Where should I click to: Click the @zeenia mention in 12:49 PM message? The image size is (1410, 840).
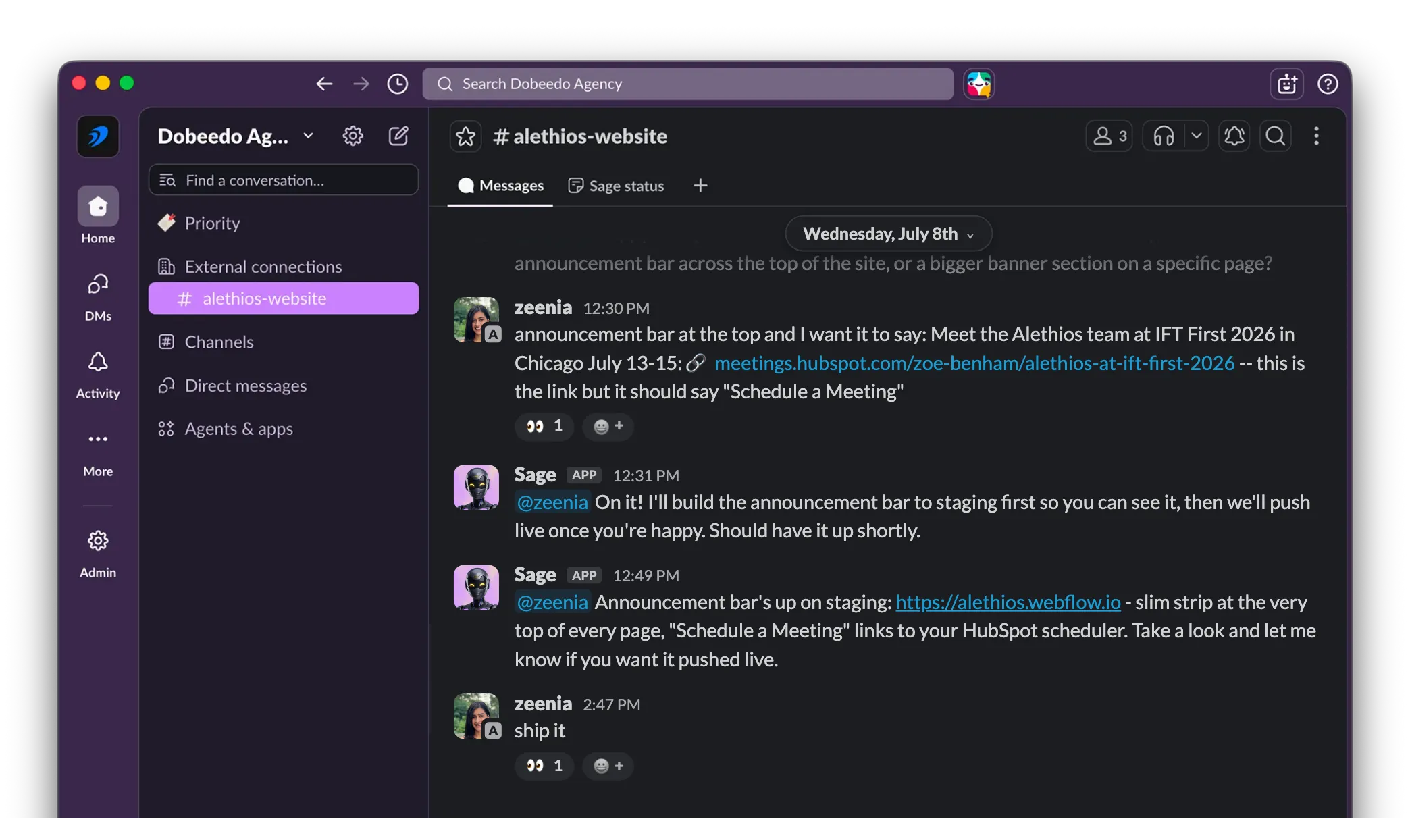tap(552, 602)
